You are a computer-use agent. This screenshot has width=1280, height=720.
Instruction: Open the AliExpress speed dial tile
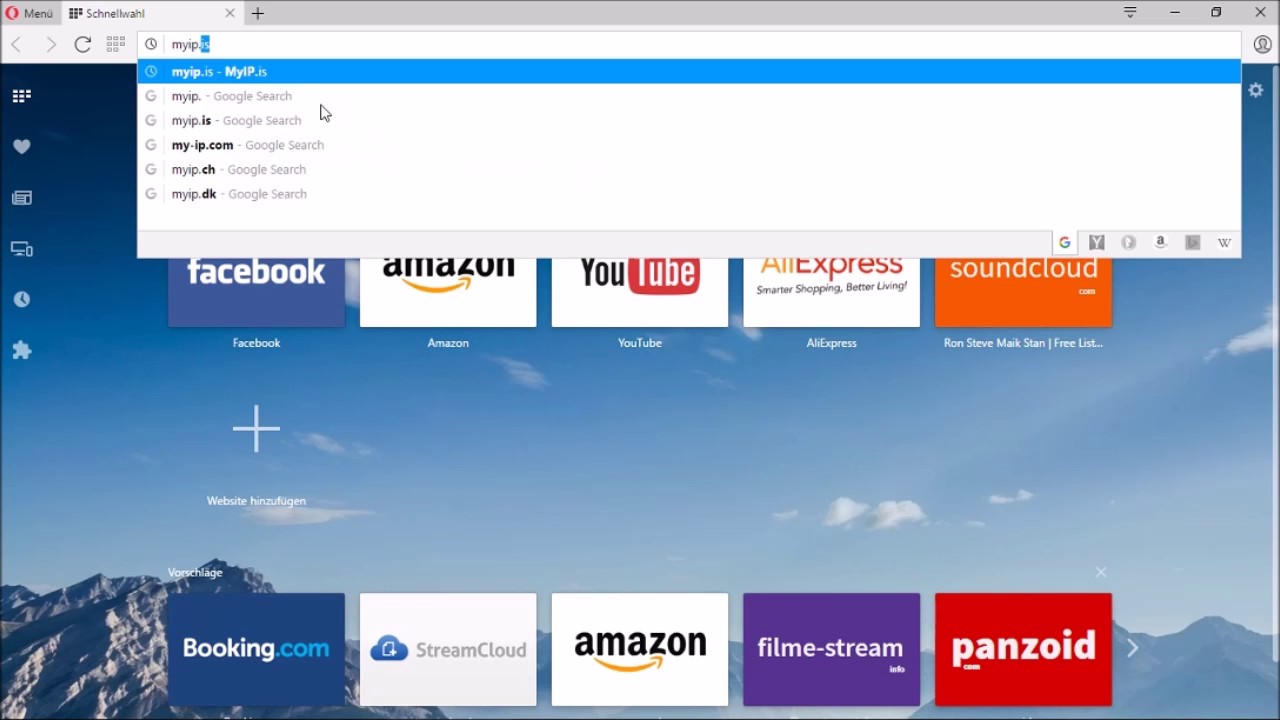[x=832, y=291]
